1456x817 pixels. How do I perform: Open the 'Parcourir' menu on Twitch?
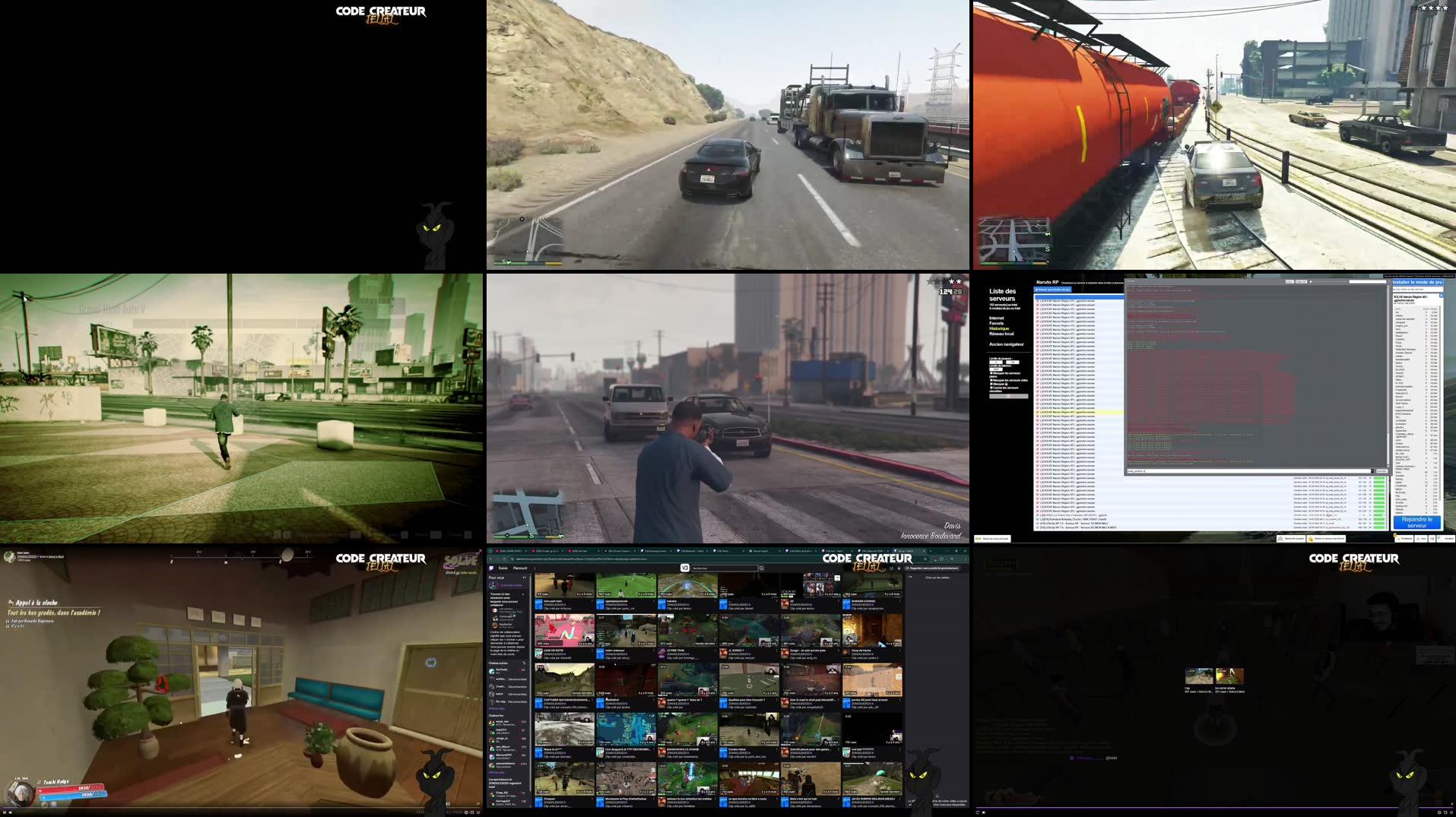coord(520,568)
